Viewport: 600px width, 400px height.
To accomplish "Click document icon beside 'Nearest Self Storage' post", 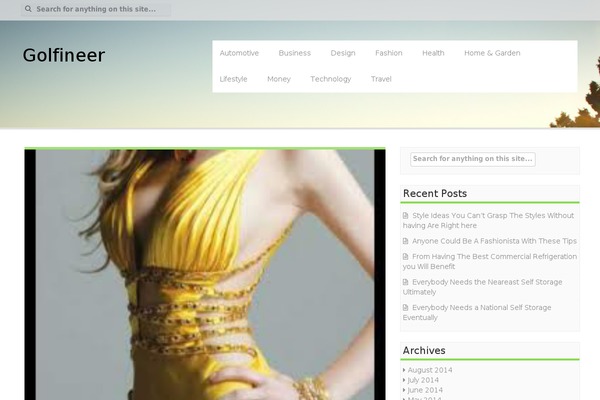I will (x=406, y=282).
